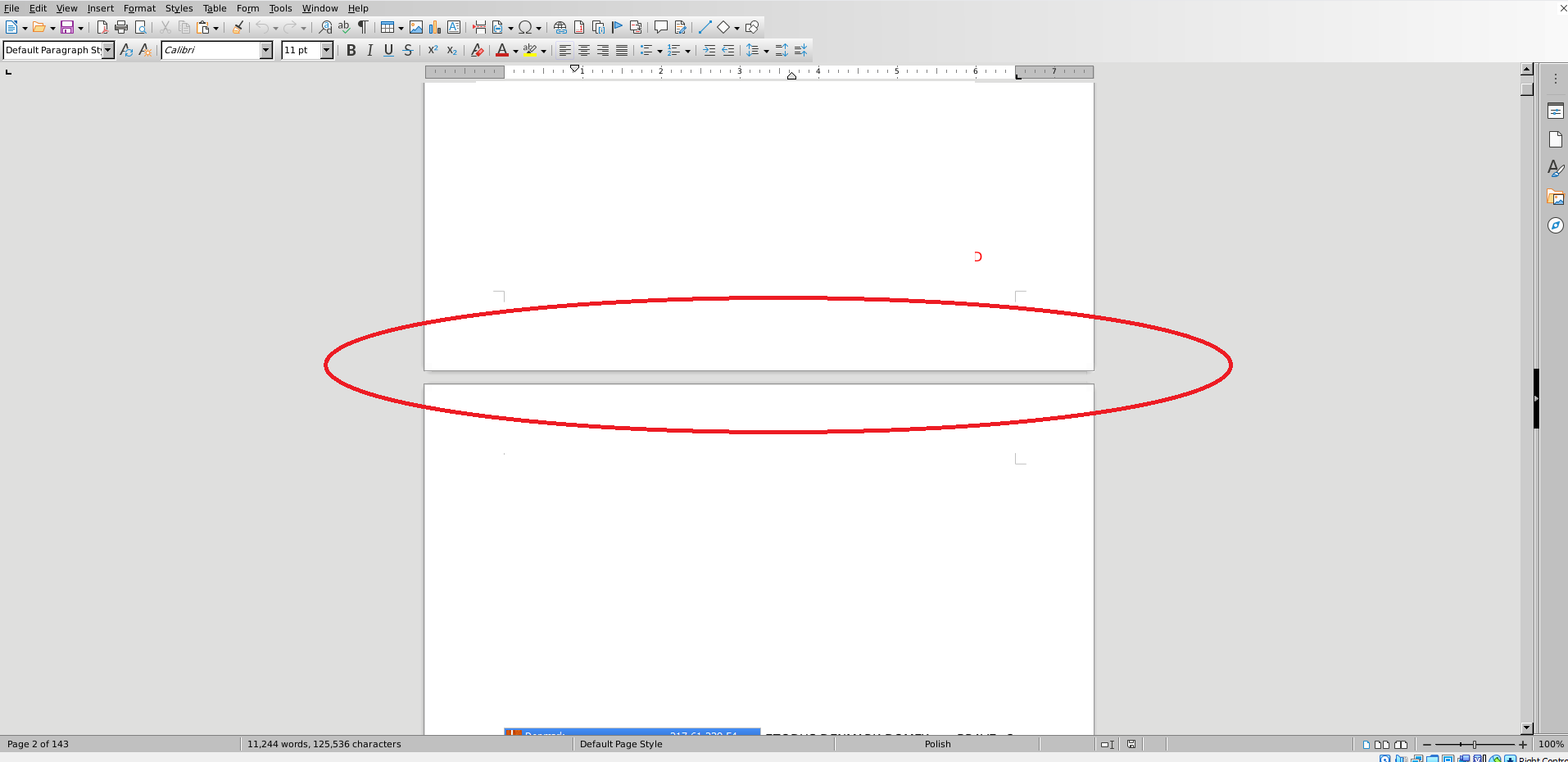Click the Insert Special Character omega icon
The image size is (1568, 762).
pos(525,27)
